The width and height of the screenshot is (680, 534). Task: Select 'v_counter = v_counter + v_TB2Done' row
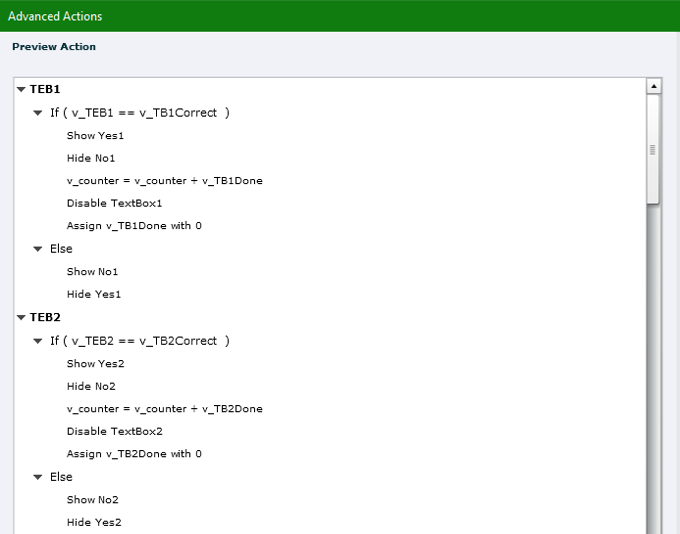[165, 409]
